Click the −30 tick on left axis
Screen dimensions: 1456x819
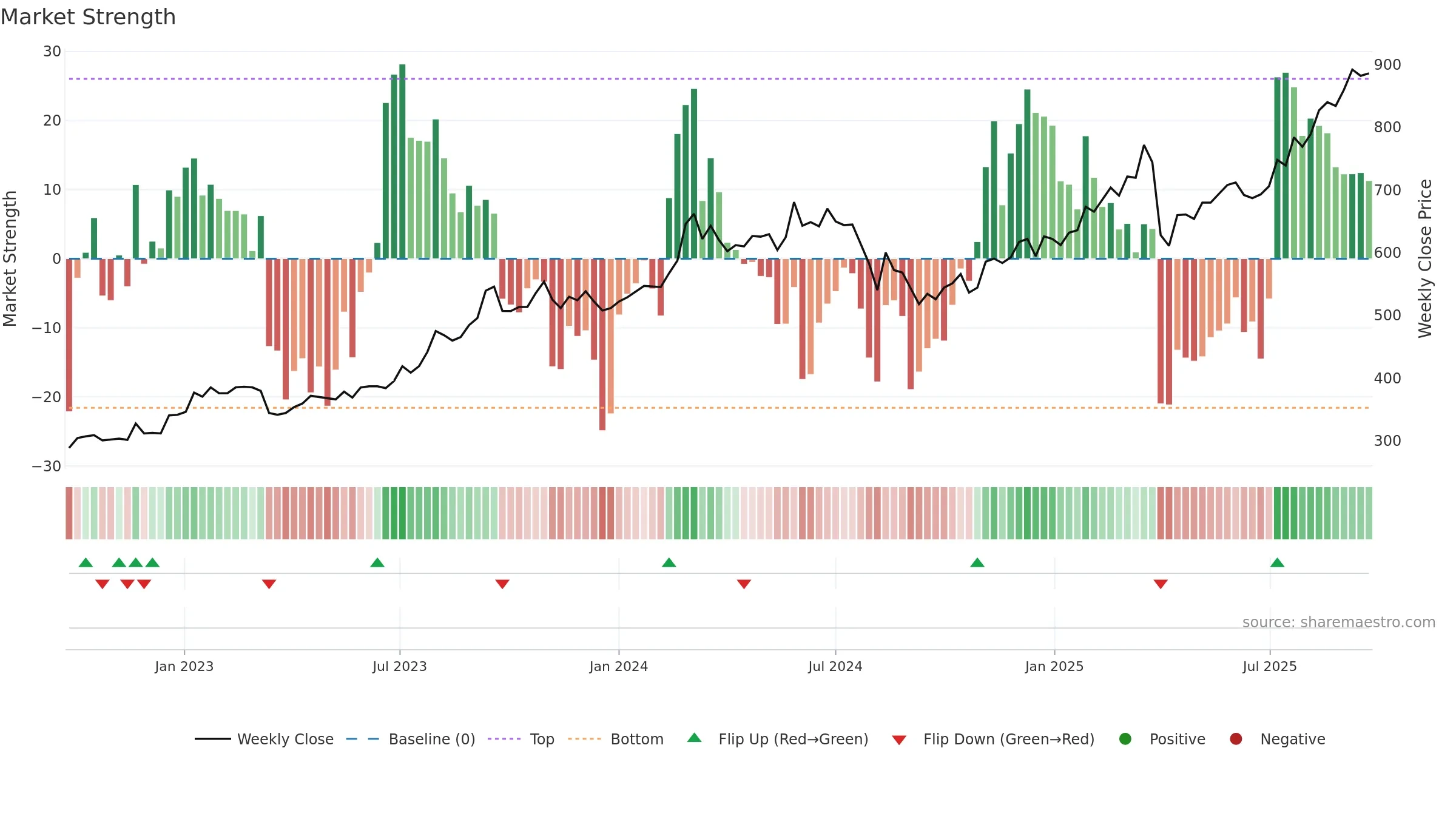[47, 467]
